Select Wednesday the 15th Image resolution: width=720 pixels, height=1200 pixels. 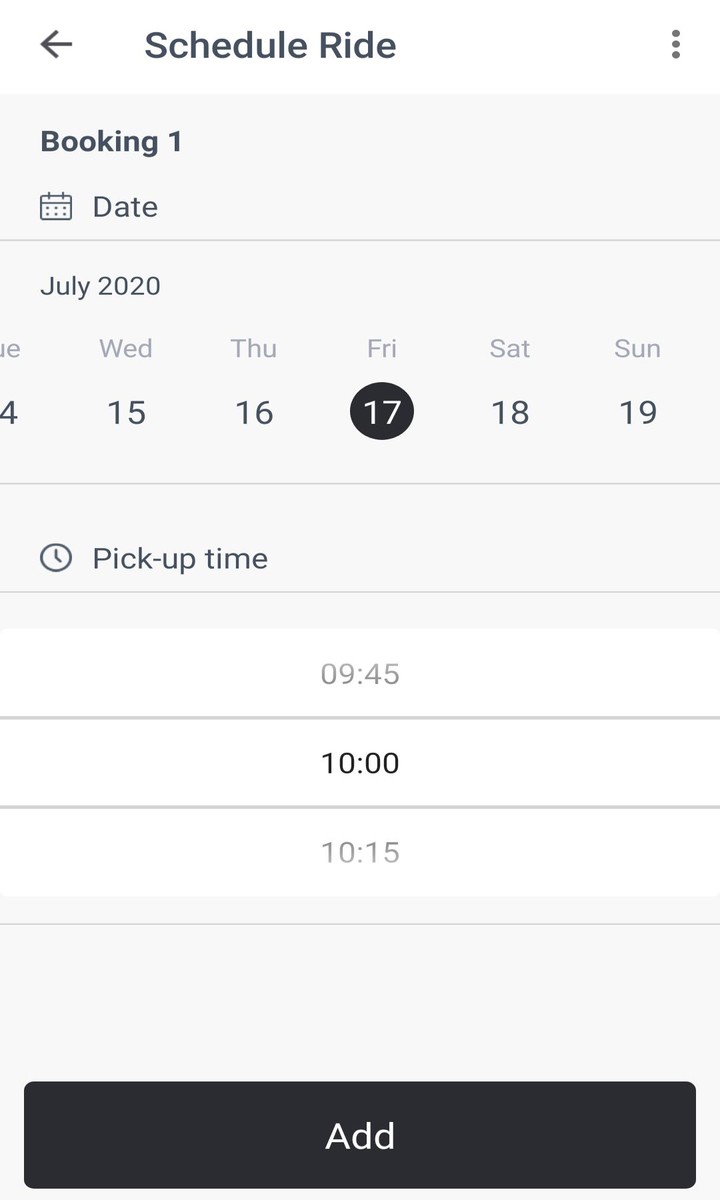tap(126, 412)
